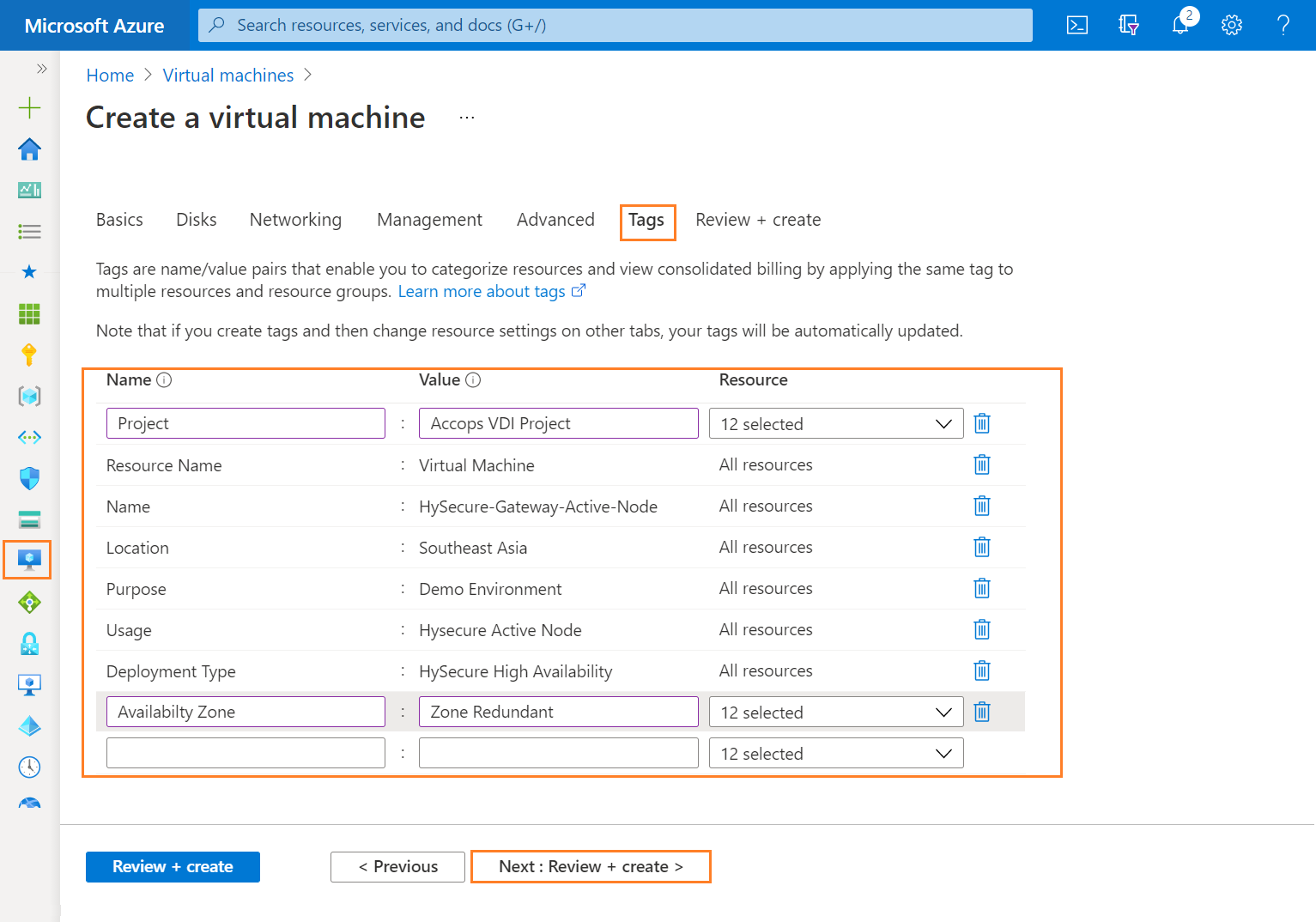Screen dimensions: 1316x922
Task: Delete the Purpose tag row
Action: 982,588
